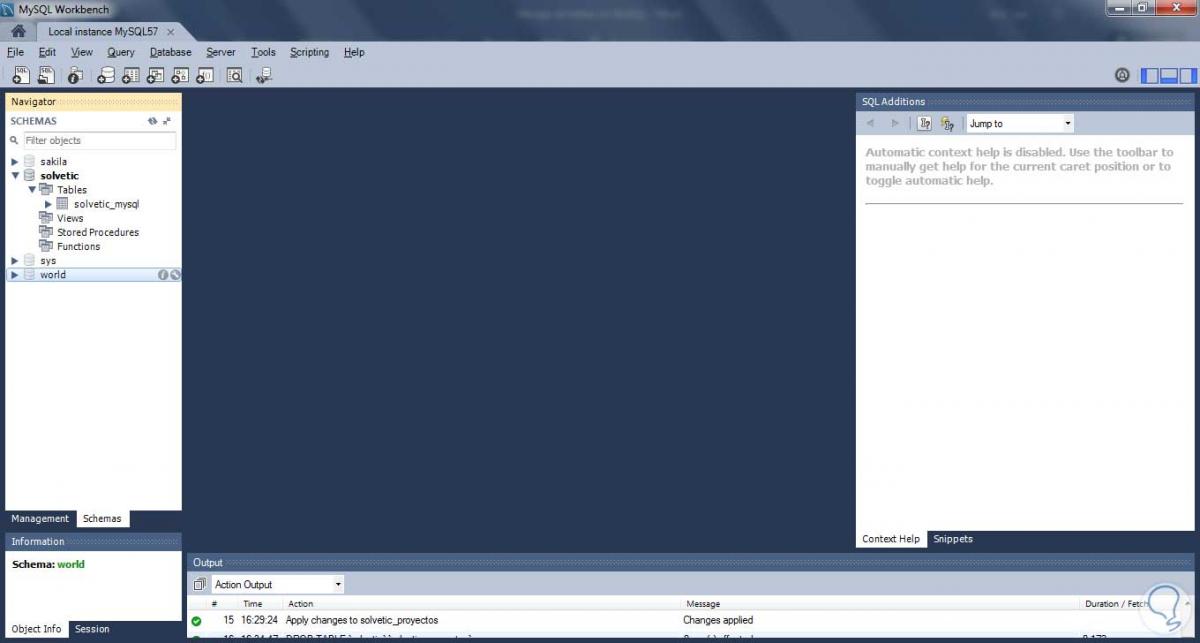Expand the sys schema
This screenshot has width=1200, height=643.
pos(14,260)
